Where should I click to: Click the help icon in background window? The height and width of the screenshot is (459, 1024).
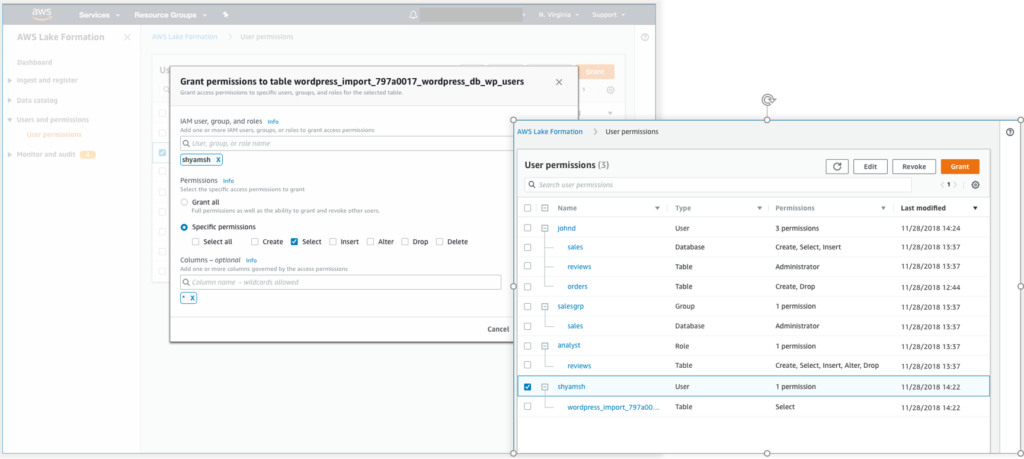645,37
